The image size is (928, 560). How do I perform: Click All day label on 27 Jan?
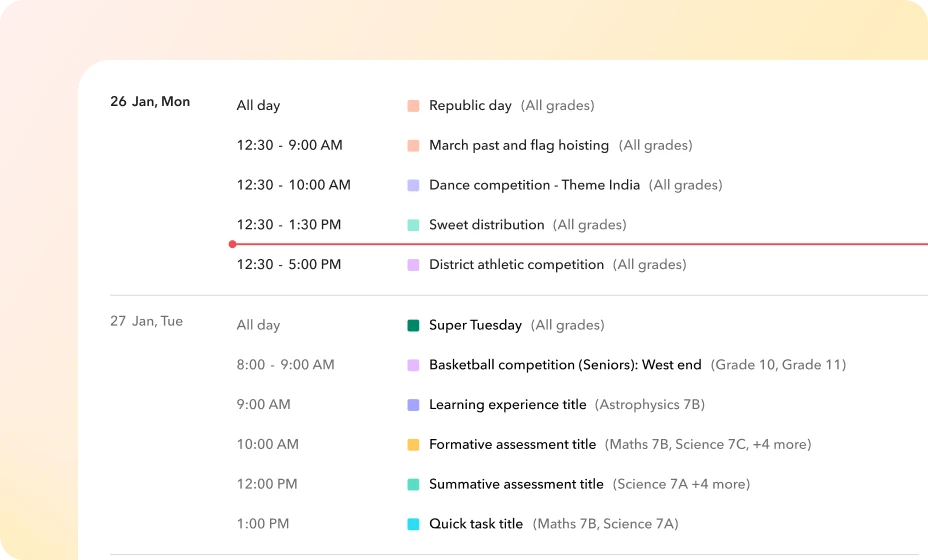pyautogui.click(x=258, y=325)
